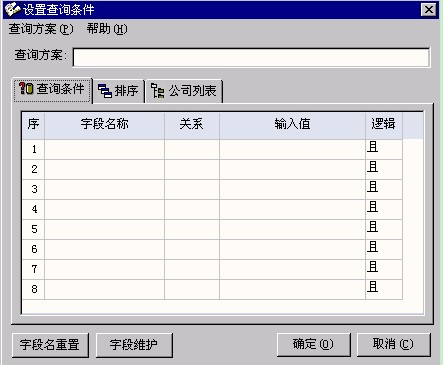Click the 输入值 cell in row 4
The height and width of the screenshot is (365, 443).
pyautogui.click(x=292, y=209)
